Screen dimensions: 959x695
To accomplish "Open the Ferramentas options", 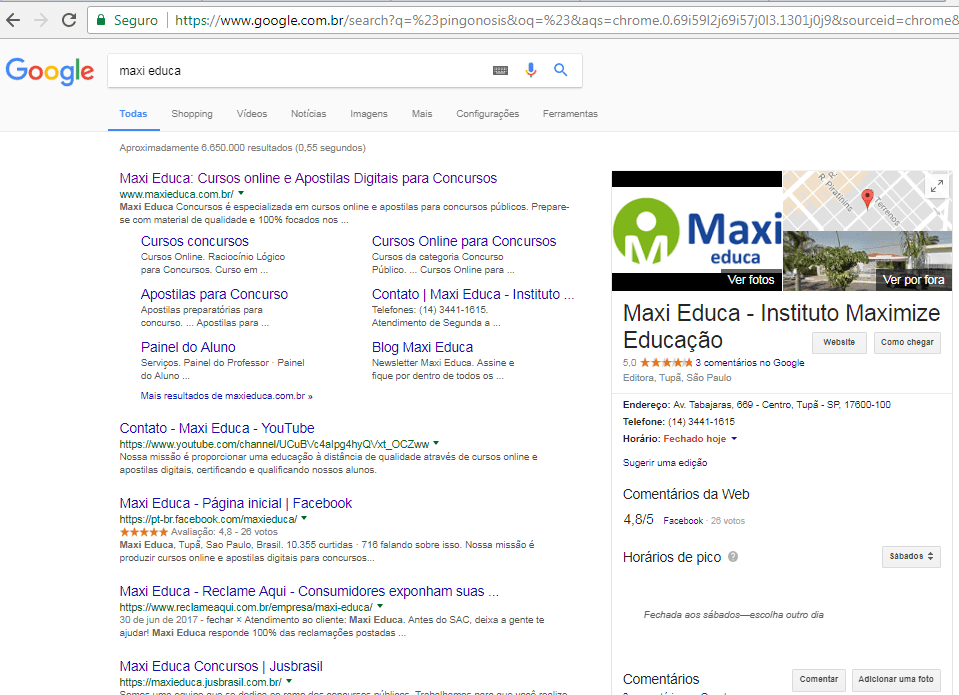I will coord(570,114).
